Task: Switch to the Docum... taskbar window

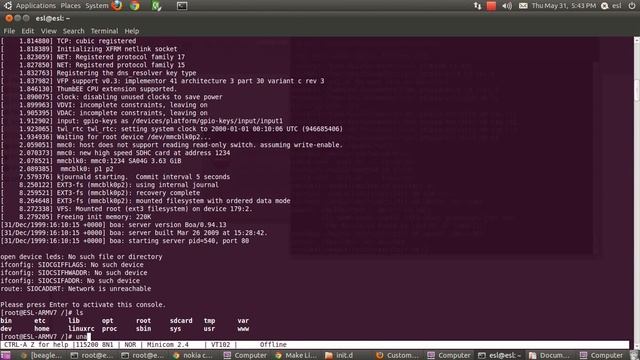Action: (549, 355)
